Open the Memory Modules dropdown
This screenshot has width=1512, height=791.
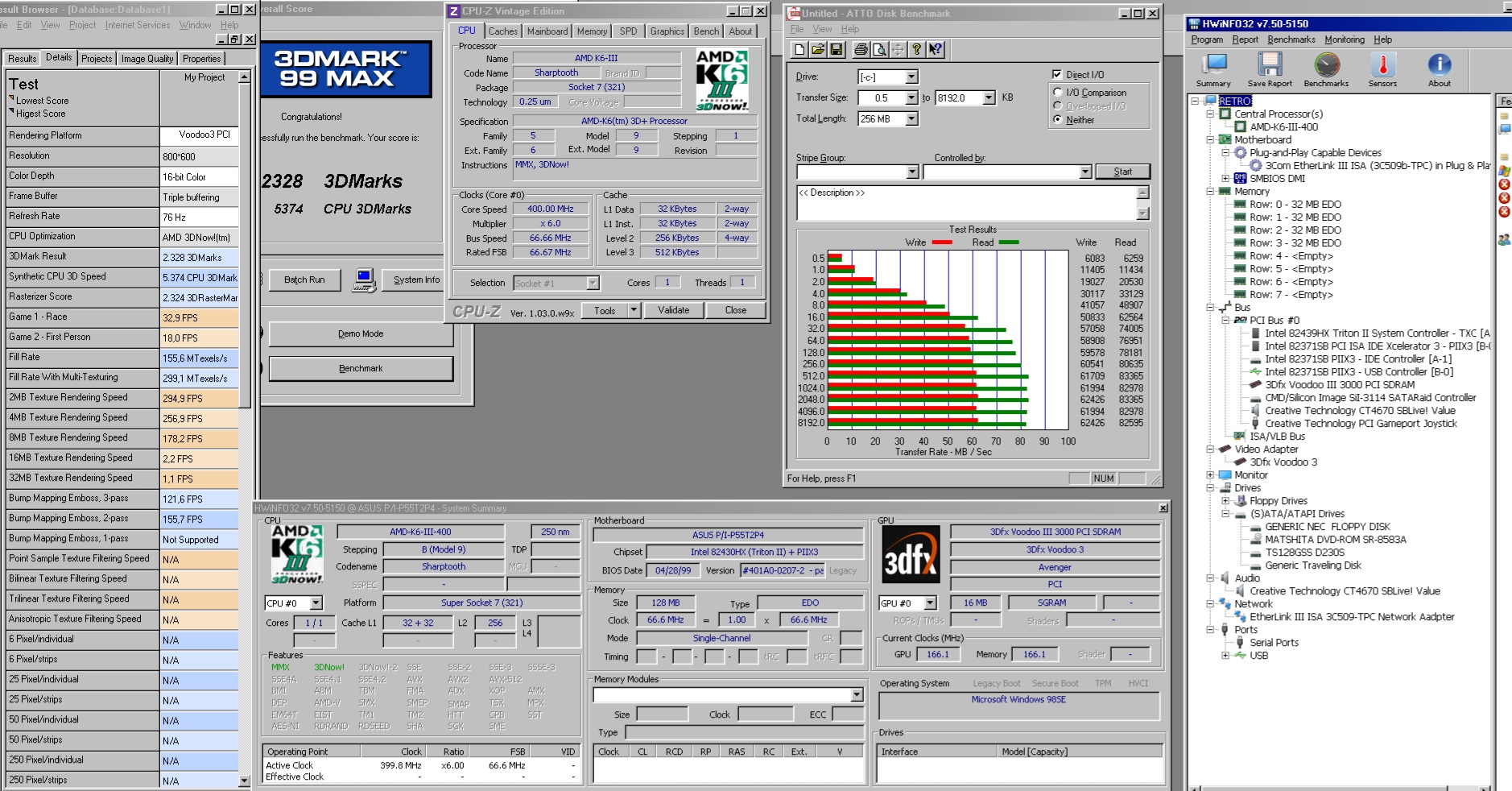(x=857, y=695)
